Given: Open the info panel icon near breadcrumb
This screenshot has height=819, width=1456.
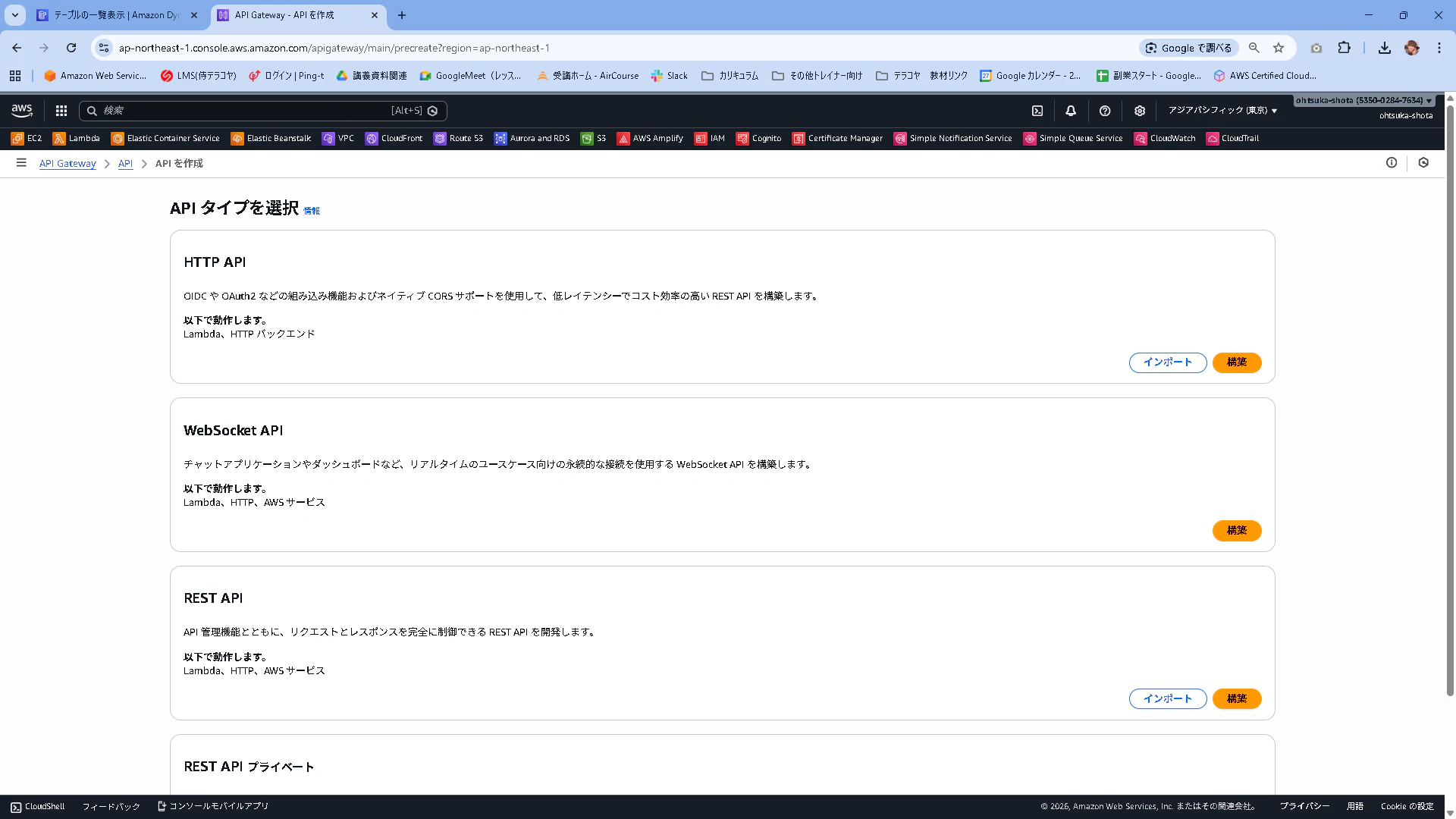Looking at the screenshot, I should click(1392, 163).
